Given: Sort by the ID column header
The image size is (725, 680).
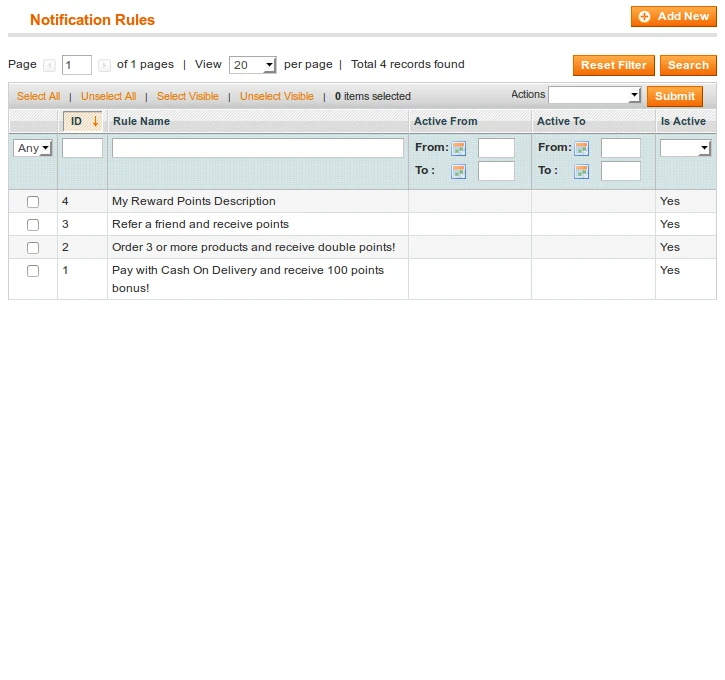Looking at the screenshot, I should point(77,121).
